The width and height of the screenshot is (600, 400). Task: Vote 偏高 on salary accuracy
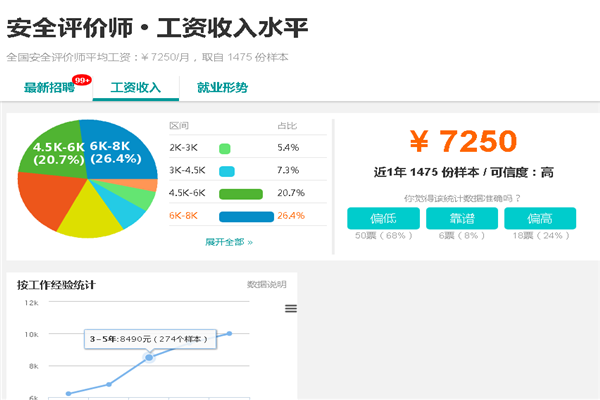tap(540, 218)
